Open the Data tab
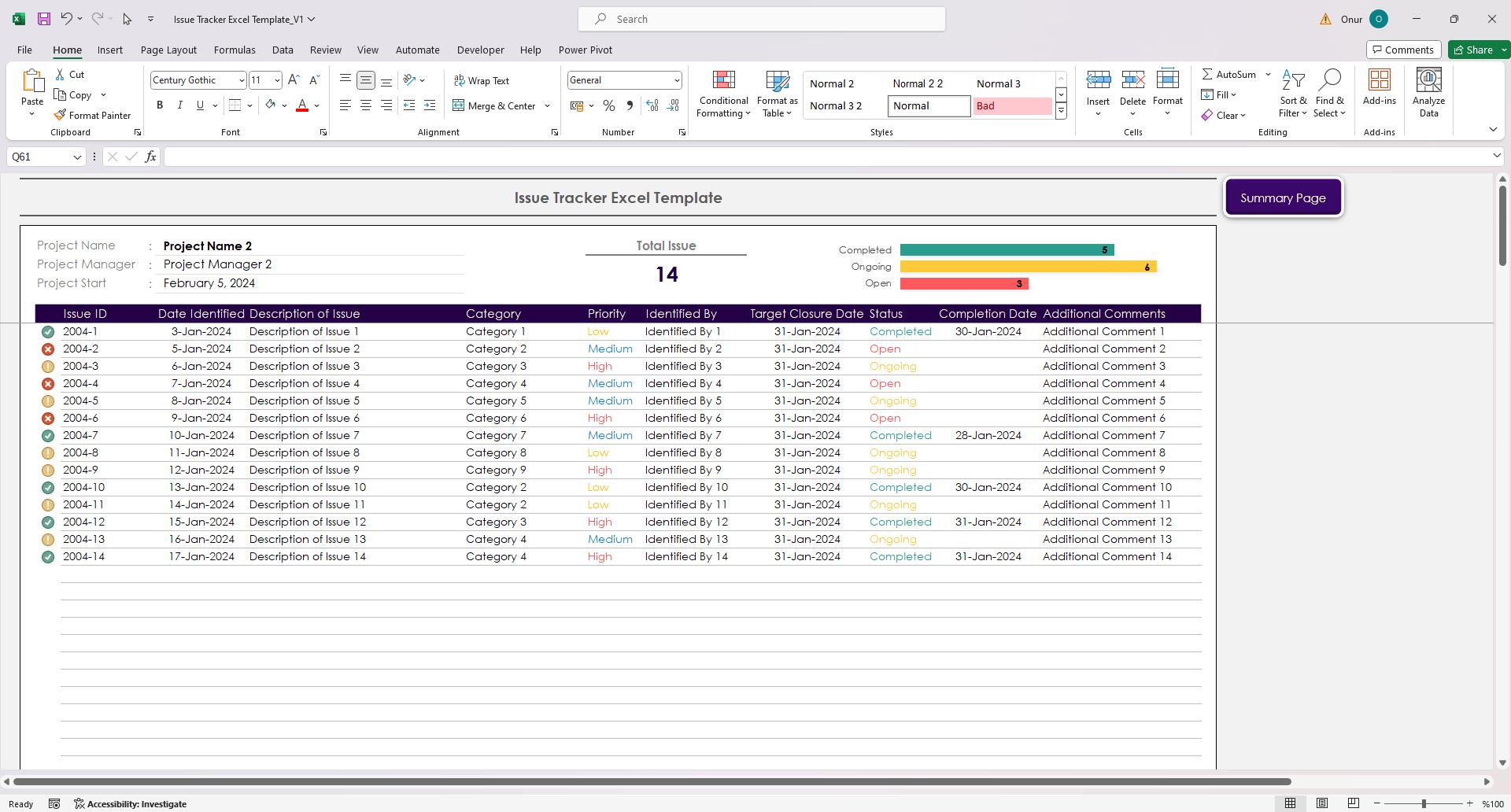 [x=283, y=50]
